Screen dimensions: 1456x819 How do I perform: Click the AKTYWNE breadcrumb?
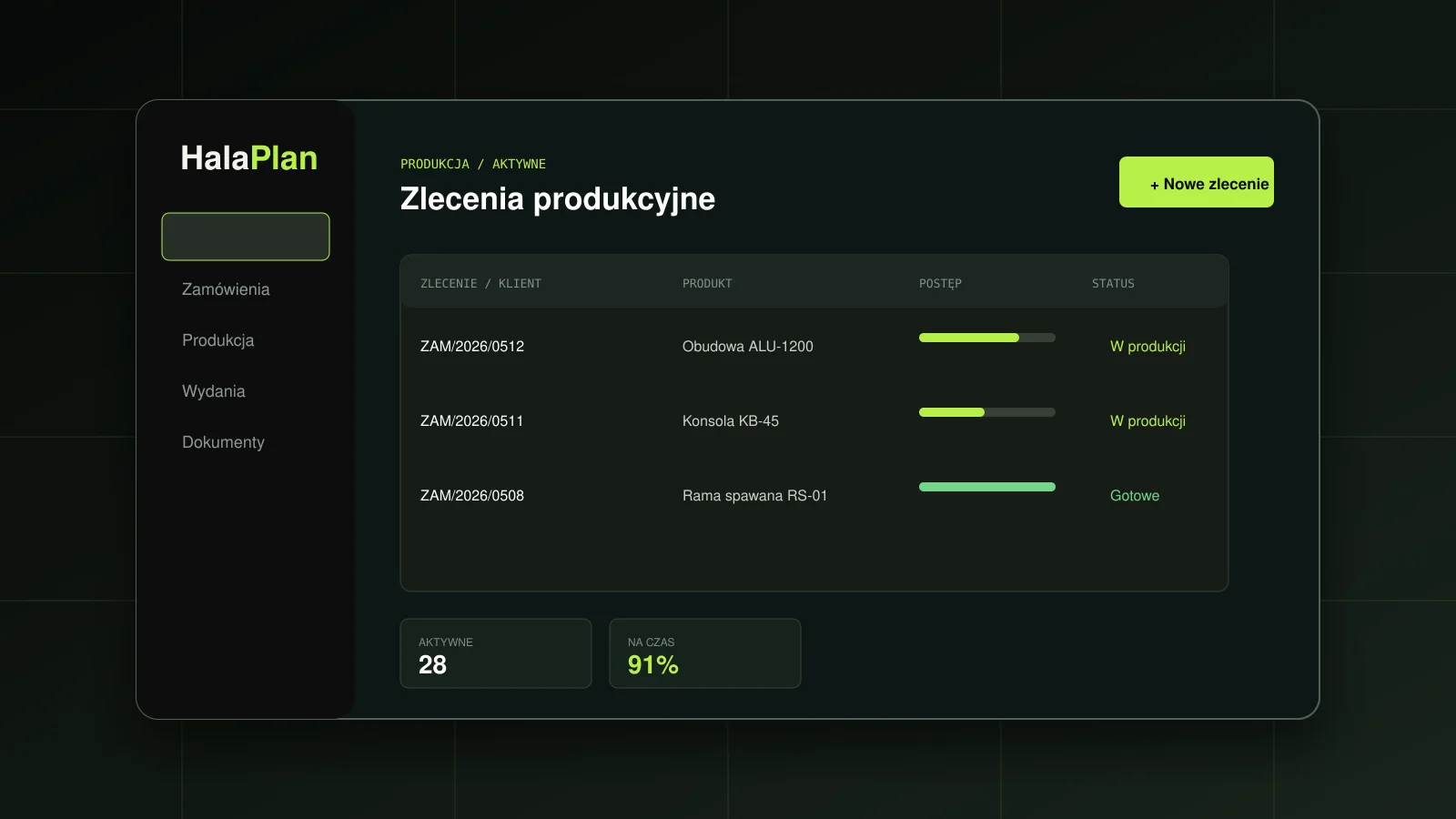click(x=519, y=164)
